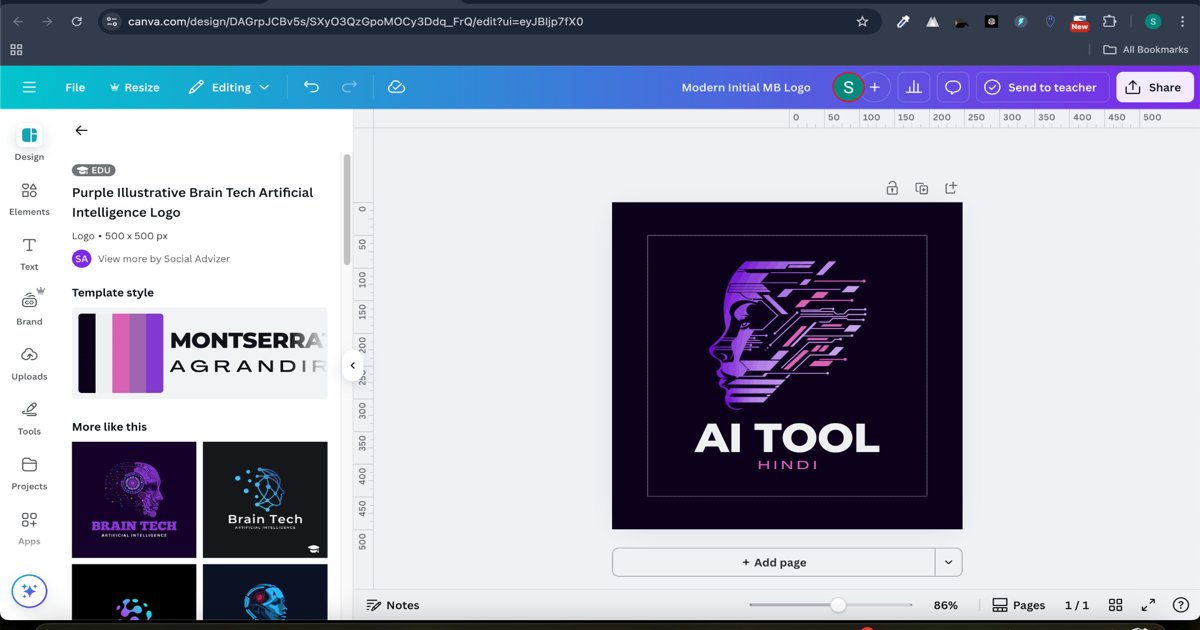Open the Text tool panel

(29, 253)
